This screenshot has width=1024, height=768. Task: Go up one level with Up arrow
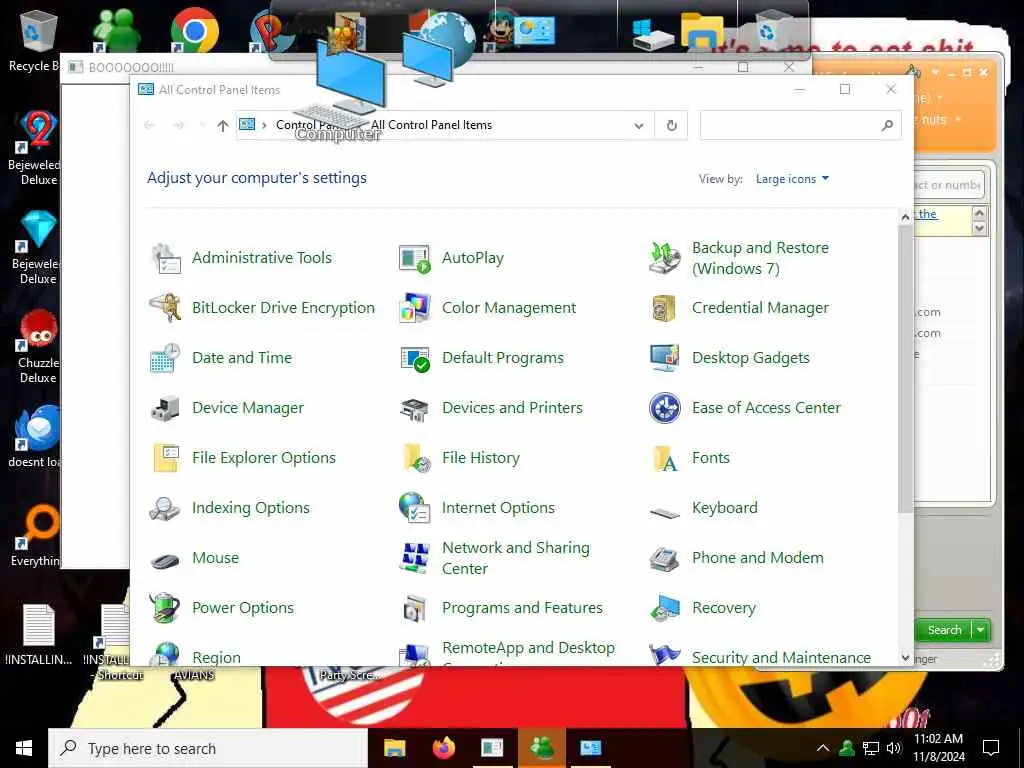[223, 125]
